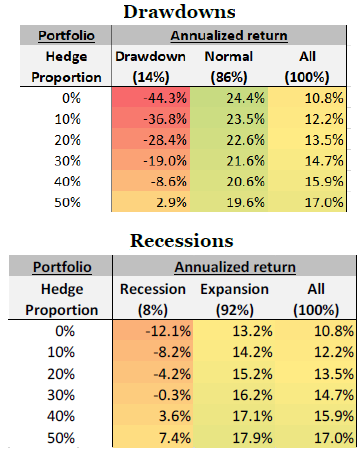Select the 2.9% drawdown cell
The height and width of the screenshot is (458, 364).
[x=151, y=202]
